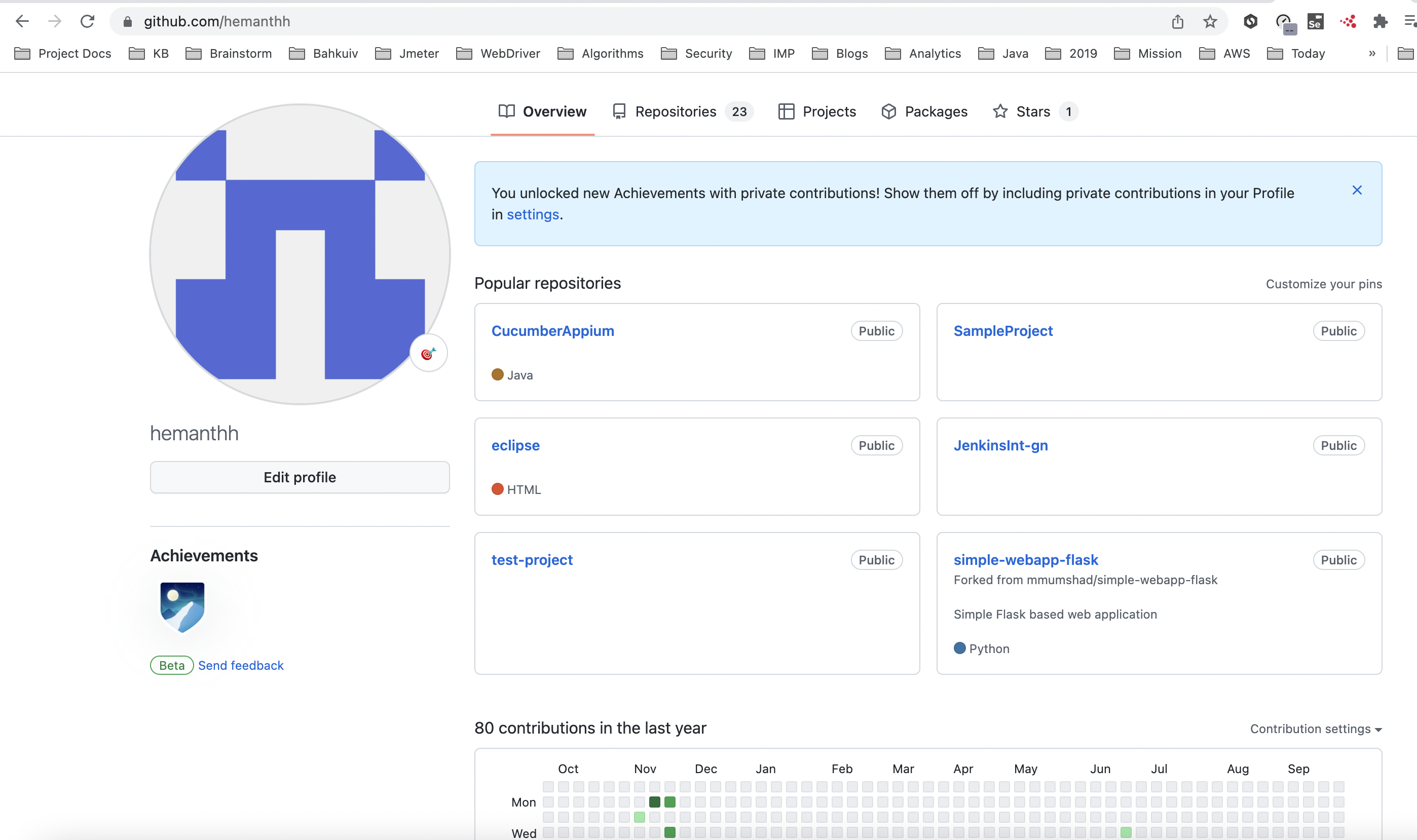Click the Edit profile button

click(300, 477)
